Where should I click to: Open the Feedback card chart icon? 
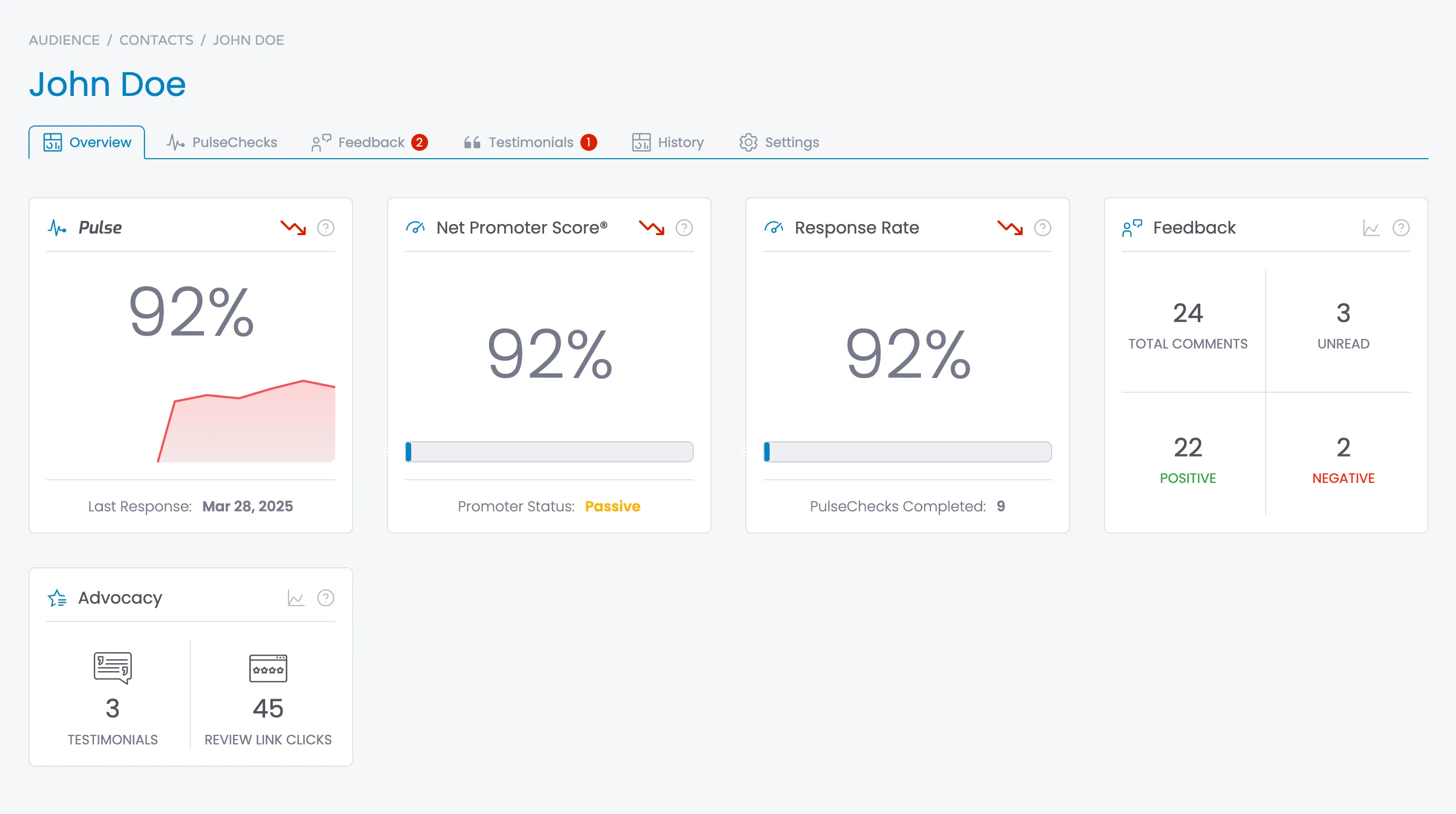[x=1371, y=228]
